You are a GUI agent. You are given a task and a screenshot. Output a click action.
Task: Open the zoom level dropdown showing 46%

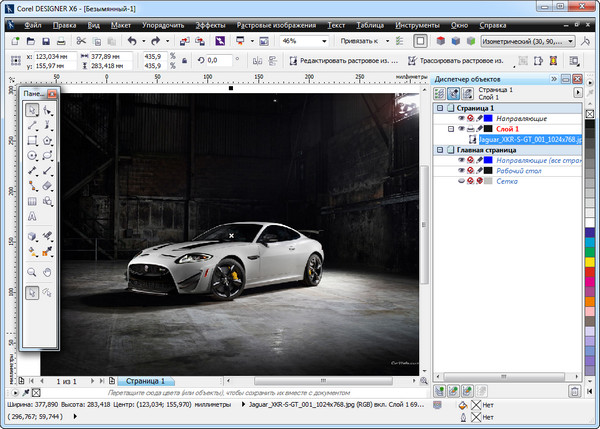(323, 41)
